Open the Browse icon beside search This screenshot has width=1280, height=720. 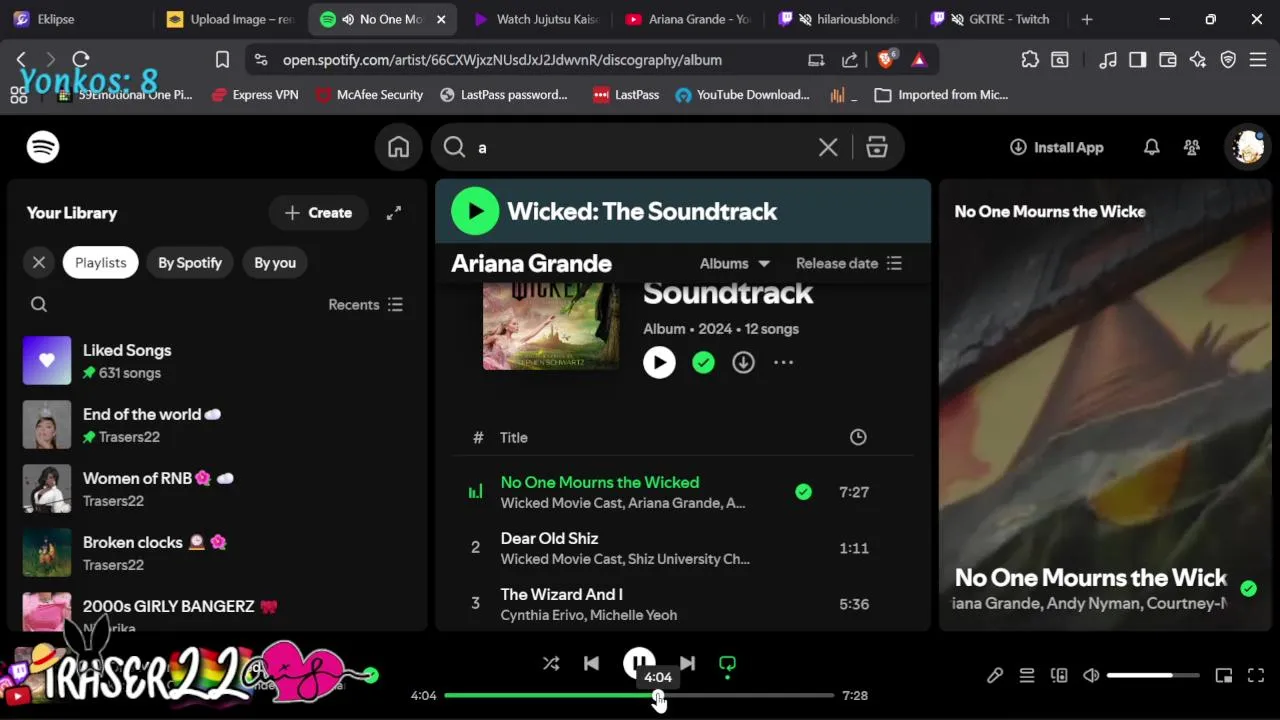[x=877, y=147]
